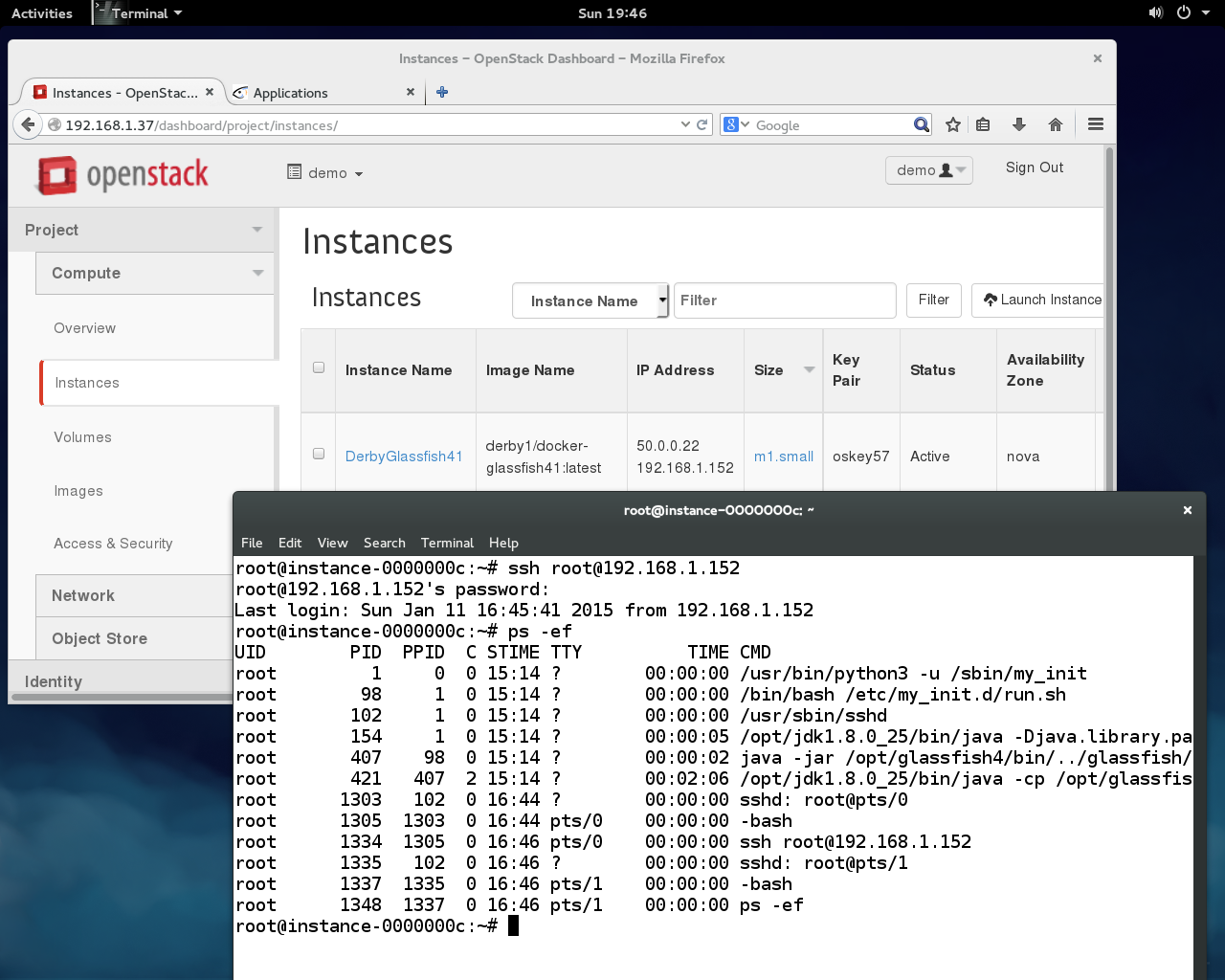The image size is (1225, 980).
Task: Close the Applications tab
Action: click(411, 92)
